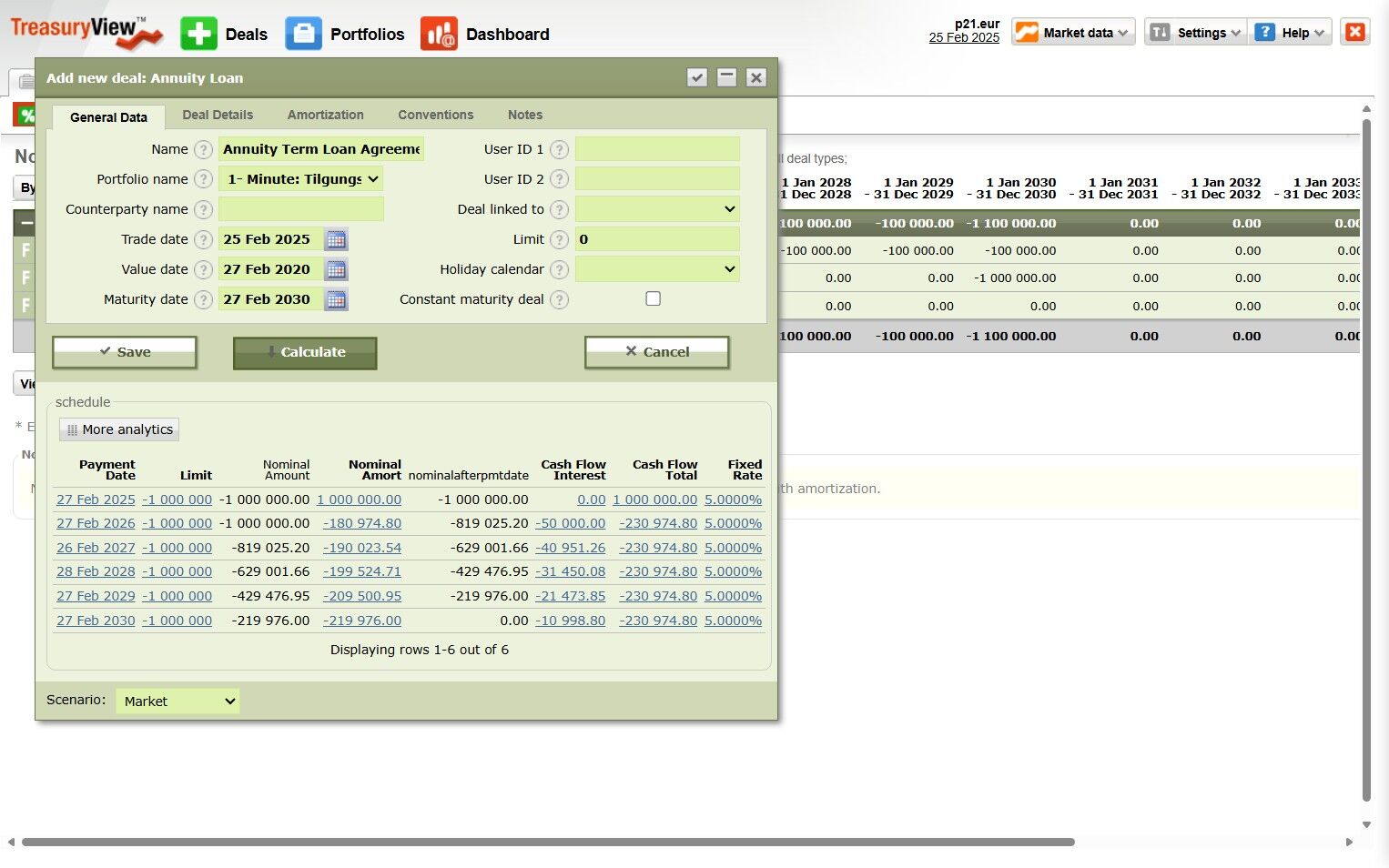Switch to the Amortization tab
The height and width of the screenshot is (868, 1389).
[326, 115]
